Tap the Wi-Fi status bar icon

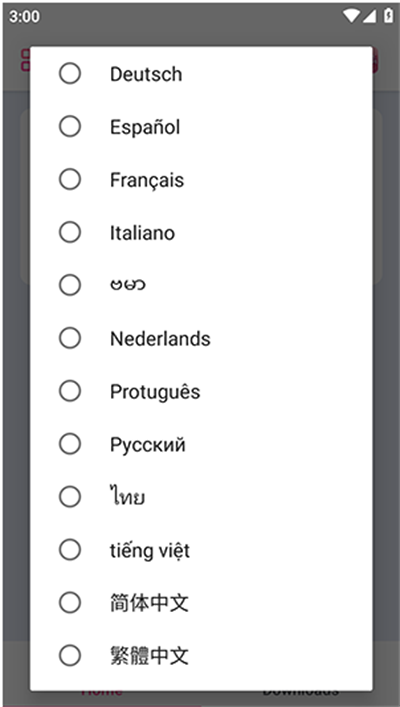(x=350, y=16)
